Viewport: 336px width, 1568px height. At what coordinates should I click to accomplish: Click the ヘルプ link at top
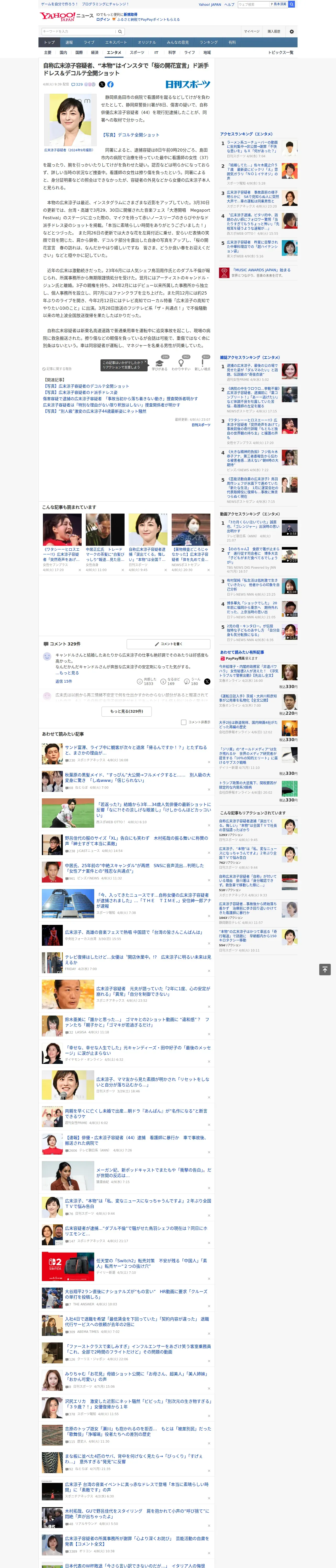point(229,4)
